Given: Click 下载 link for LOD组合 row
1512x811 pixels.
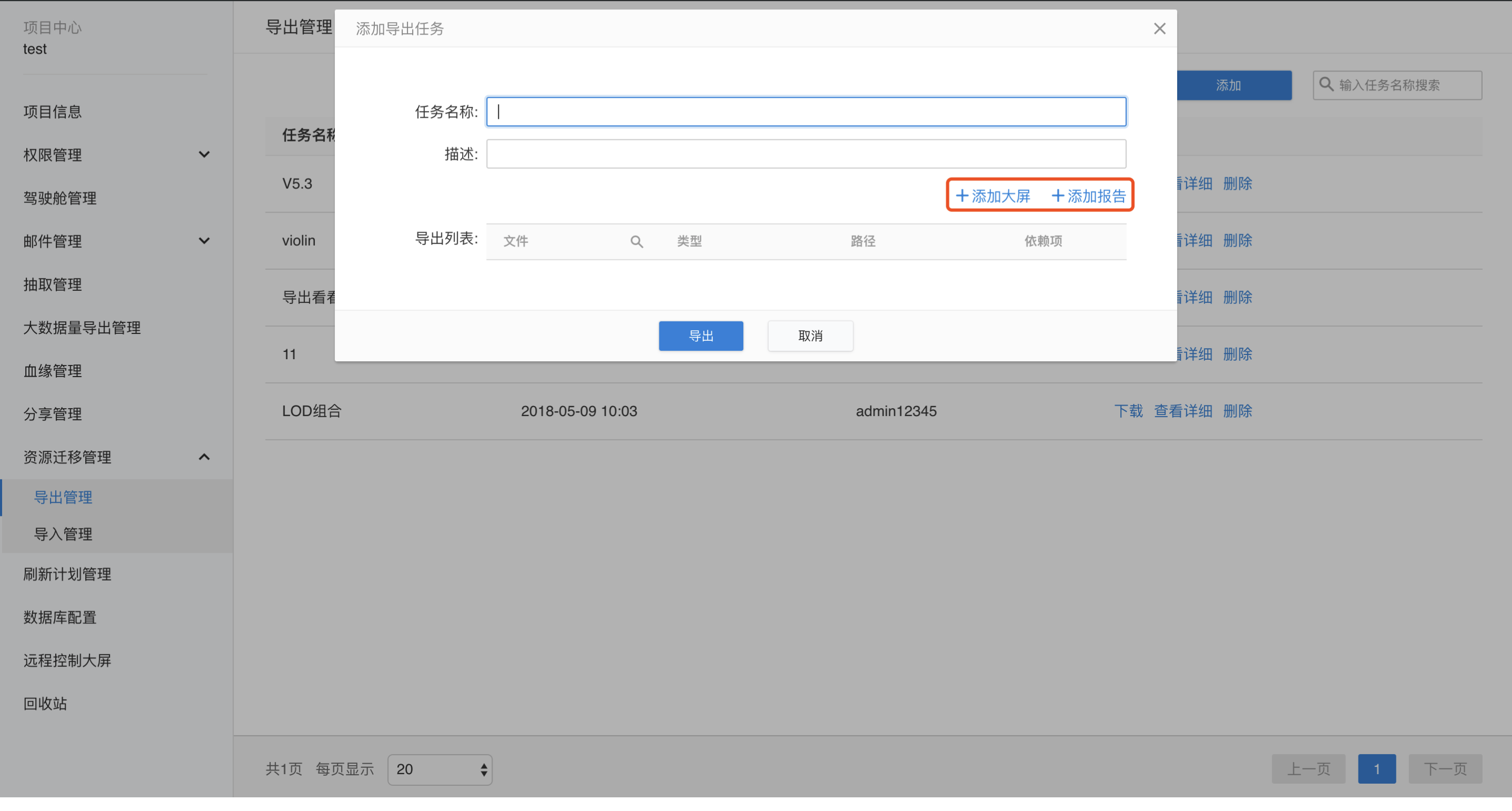Looking at the screenshot, I should click(x=1128, y=411).
